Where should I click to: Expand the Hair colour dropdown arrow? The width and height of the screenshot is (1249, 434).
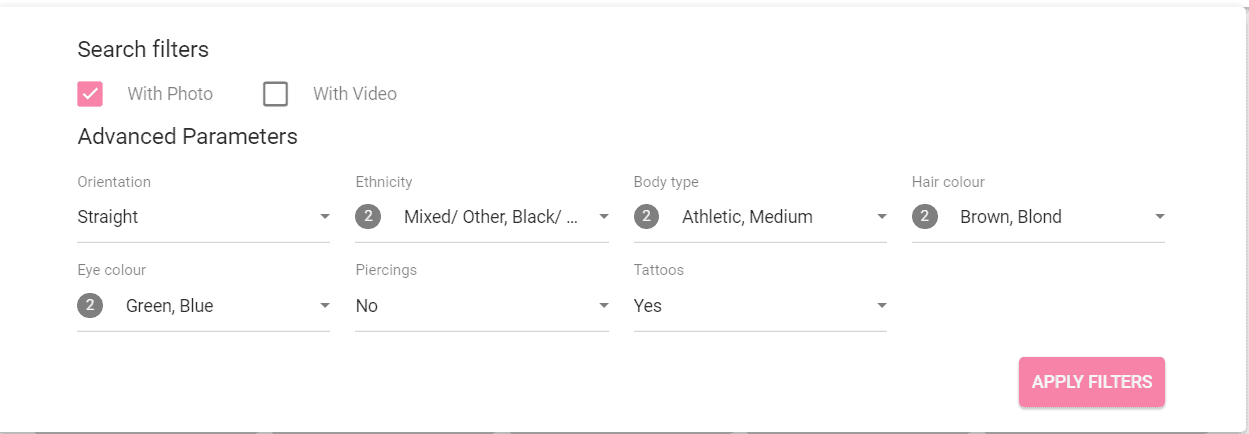tap(1159, 217)
